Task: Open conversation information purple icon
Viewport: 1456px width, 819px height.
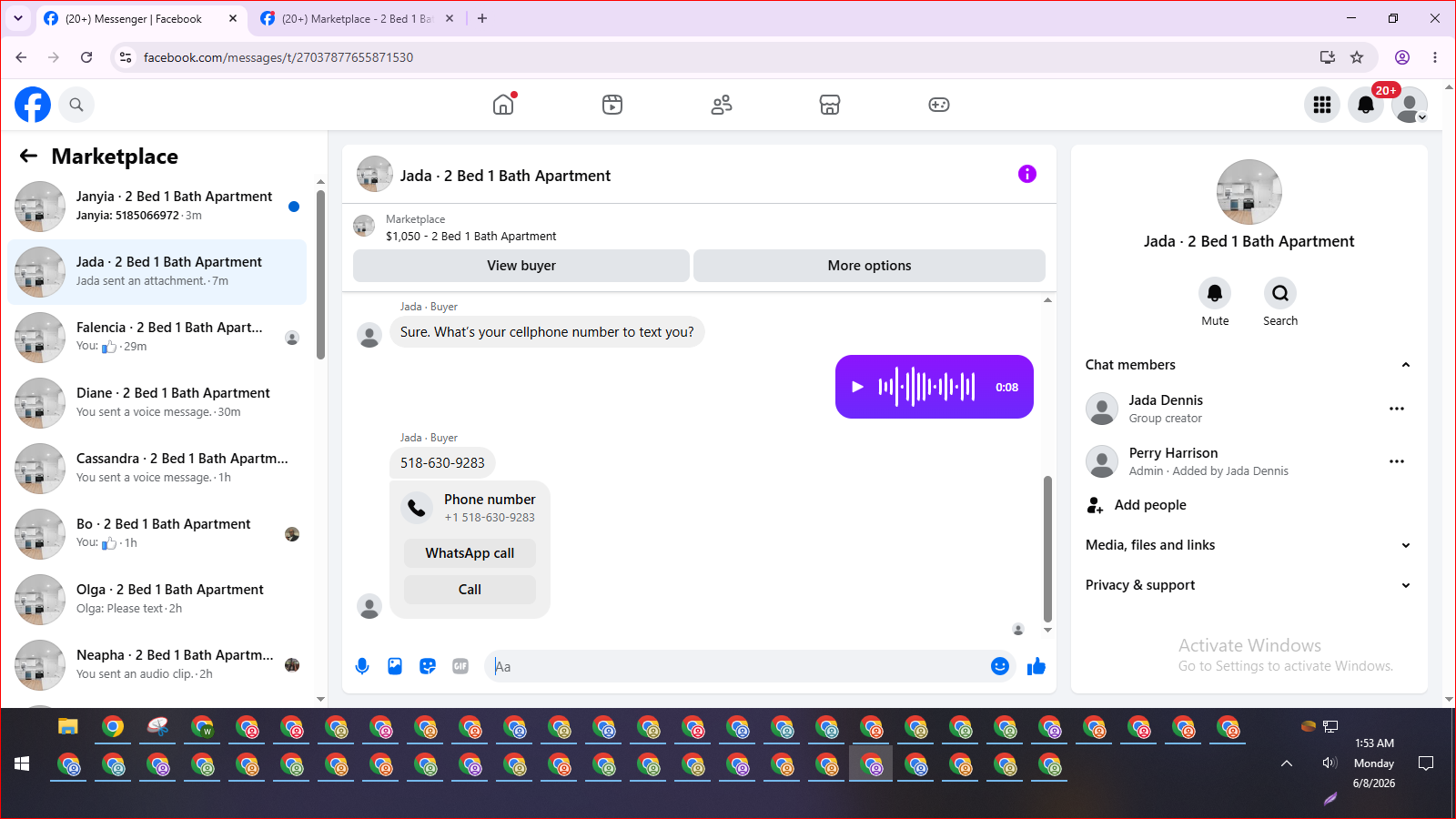Action: click(1027, 174)
